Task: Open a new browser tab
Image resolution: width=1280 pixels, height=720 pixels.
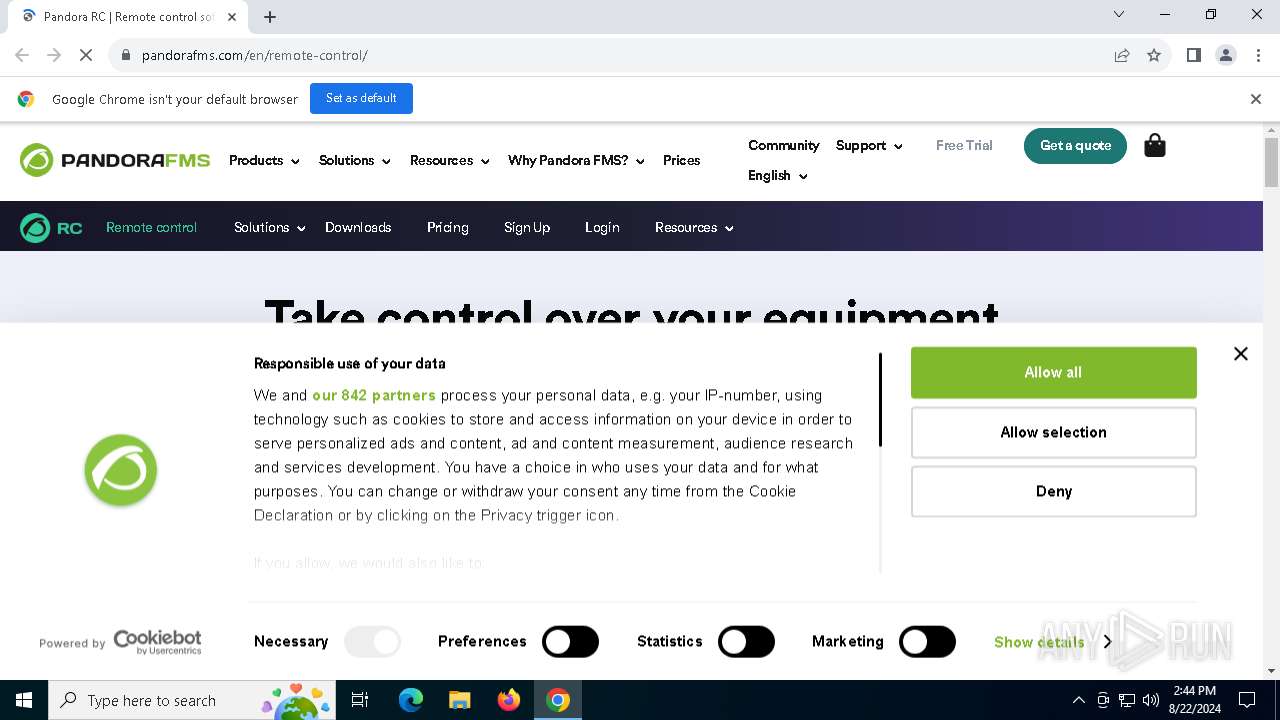Action: pyautogui.click(x=270, y=16)
